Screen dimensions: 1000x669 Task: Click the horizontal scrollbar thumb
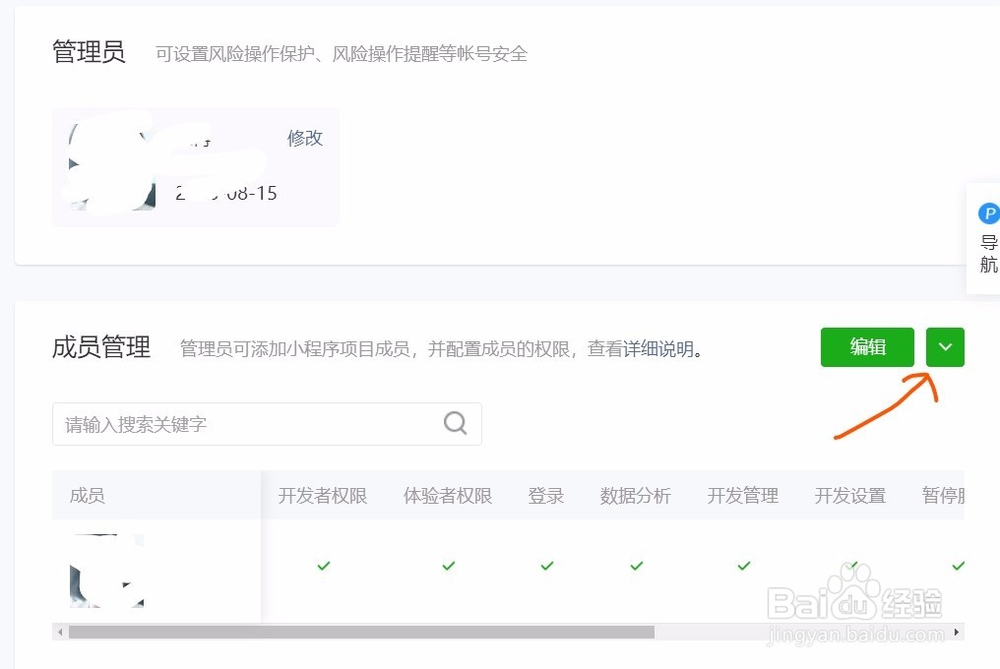pos(362,632)
